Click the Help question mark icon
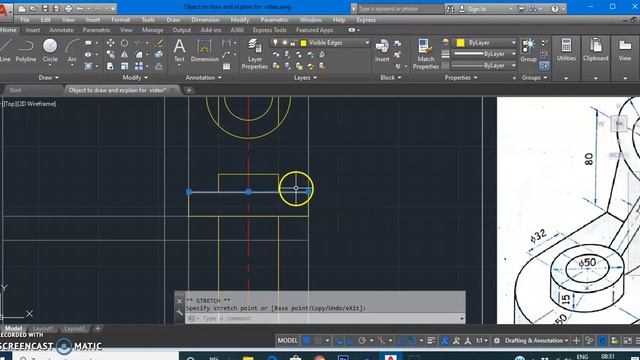 (555, 9)
